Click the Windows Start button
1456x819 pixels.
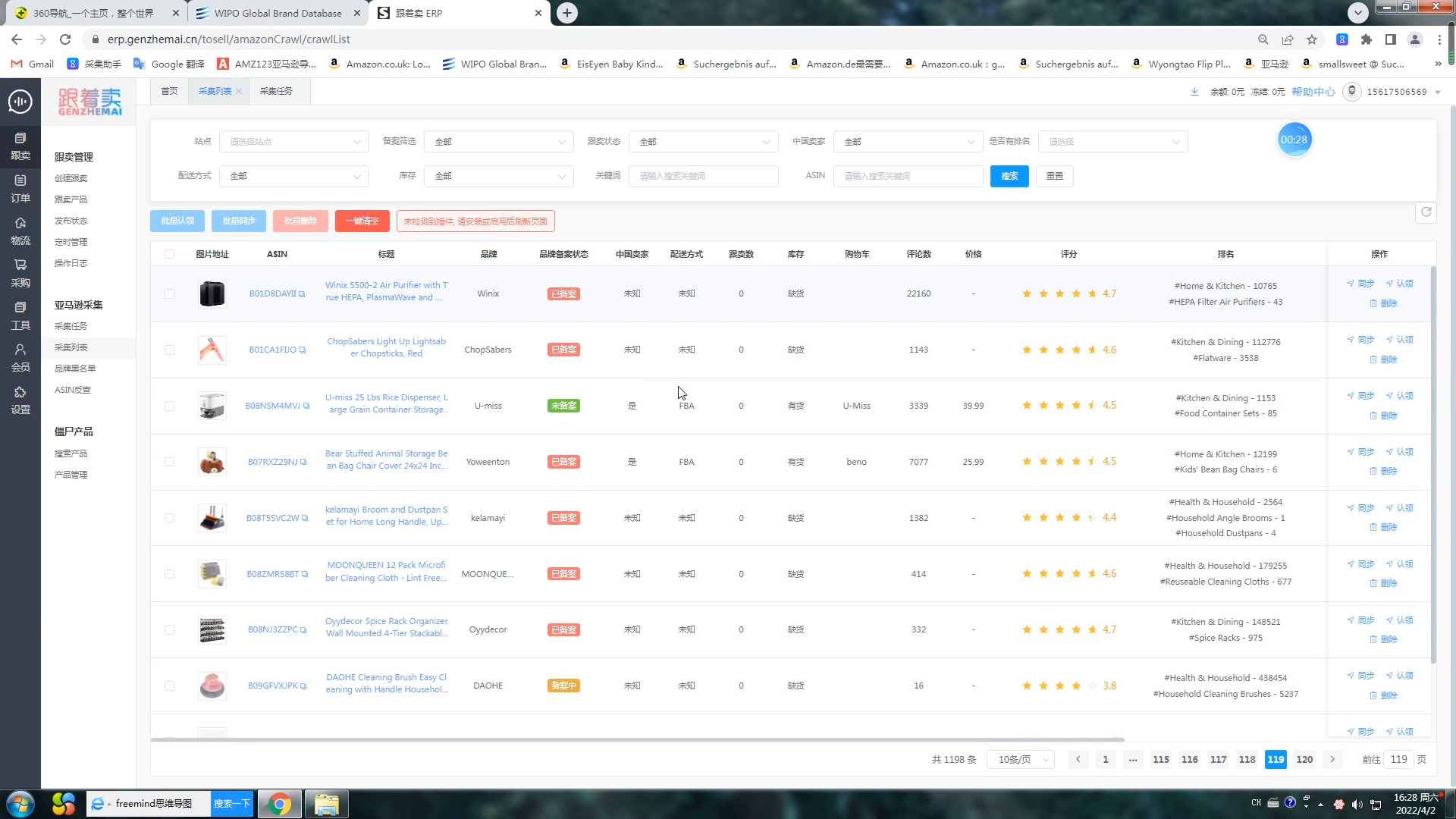(x=20, y=804)
